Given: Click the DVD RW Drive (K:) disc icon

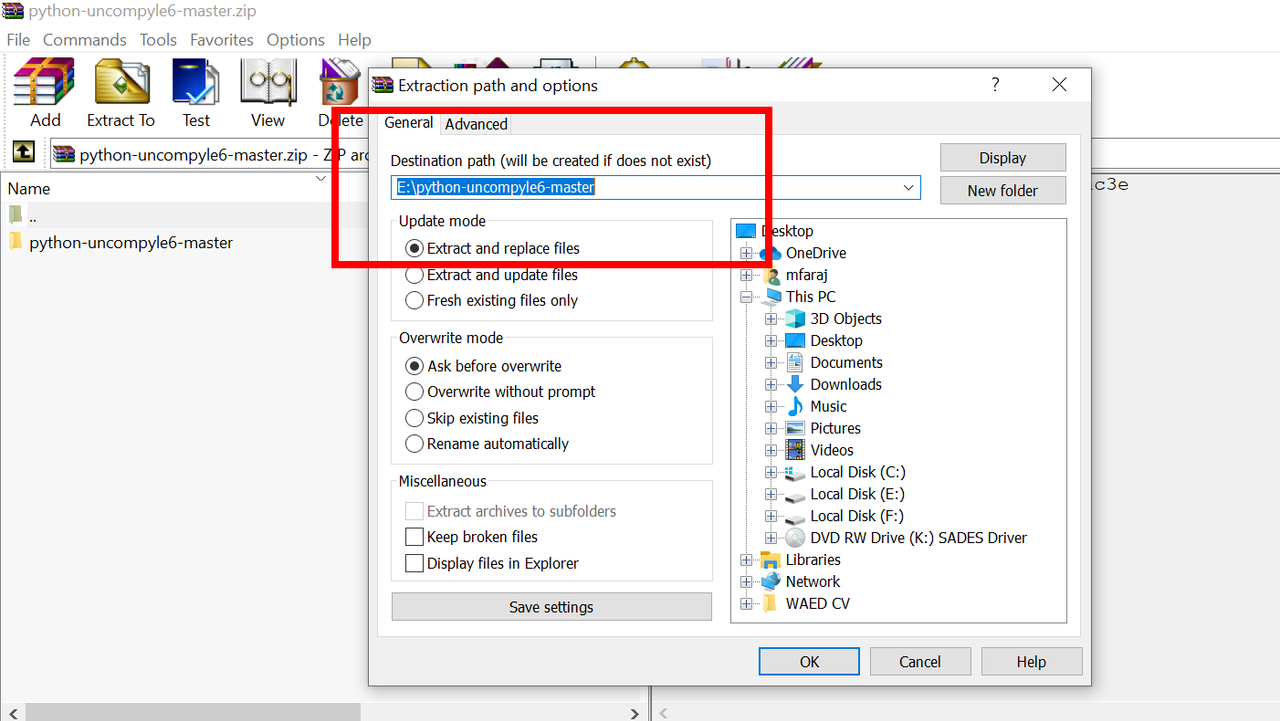Looking at the screenshot, I should [x=795, y=538].
